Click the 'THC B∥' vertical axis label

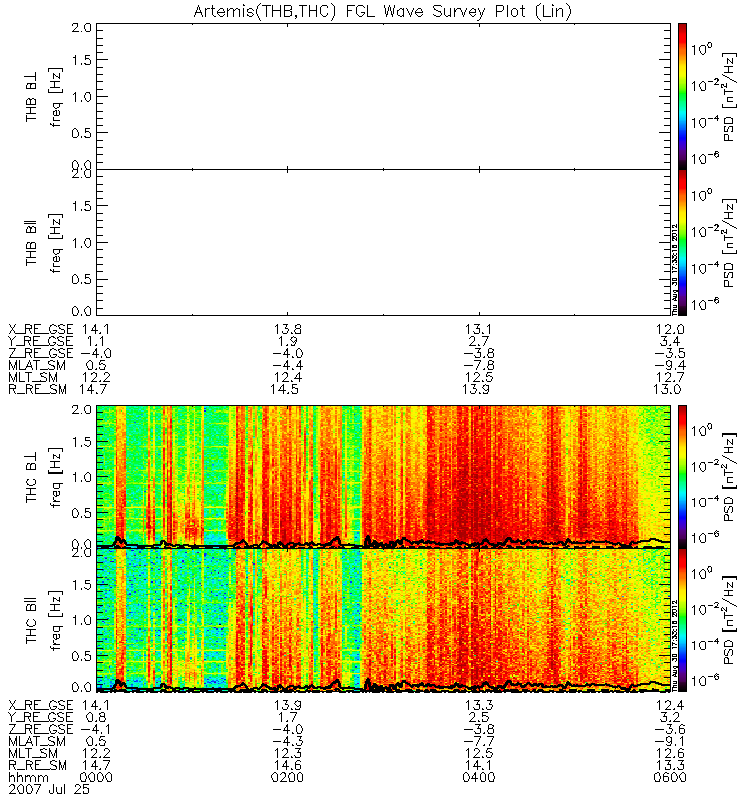click(x=31, y=620)
